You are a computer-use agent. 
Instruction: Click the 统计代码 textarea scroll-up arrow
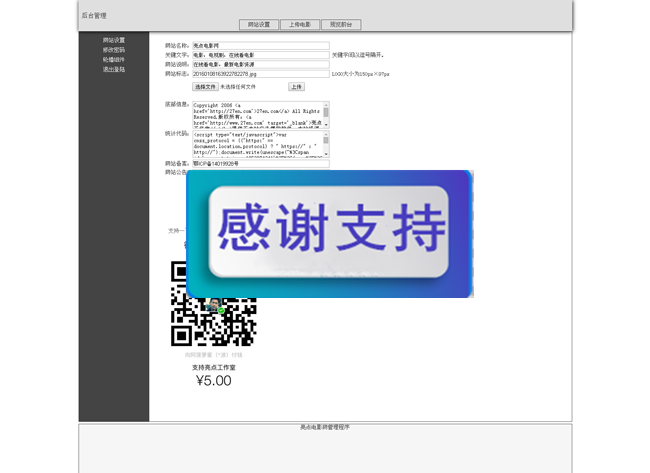coord(326,134)
